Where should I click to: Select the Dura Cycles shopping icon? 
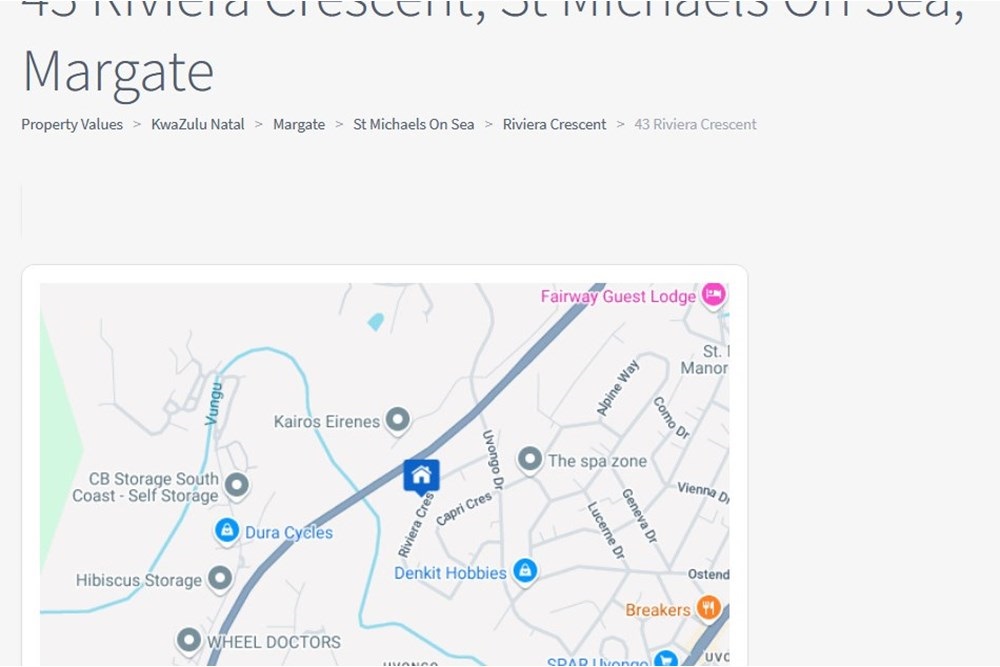coord(226,531)
